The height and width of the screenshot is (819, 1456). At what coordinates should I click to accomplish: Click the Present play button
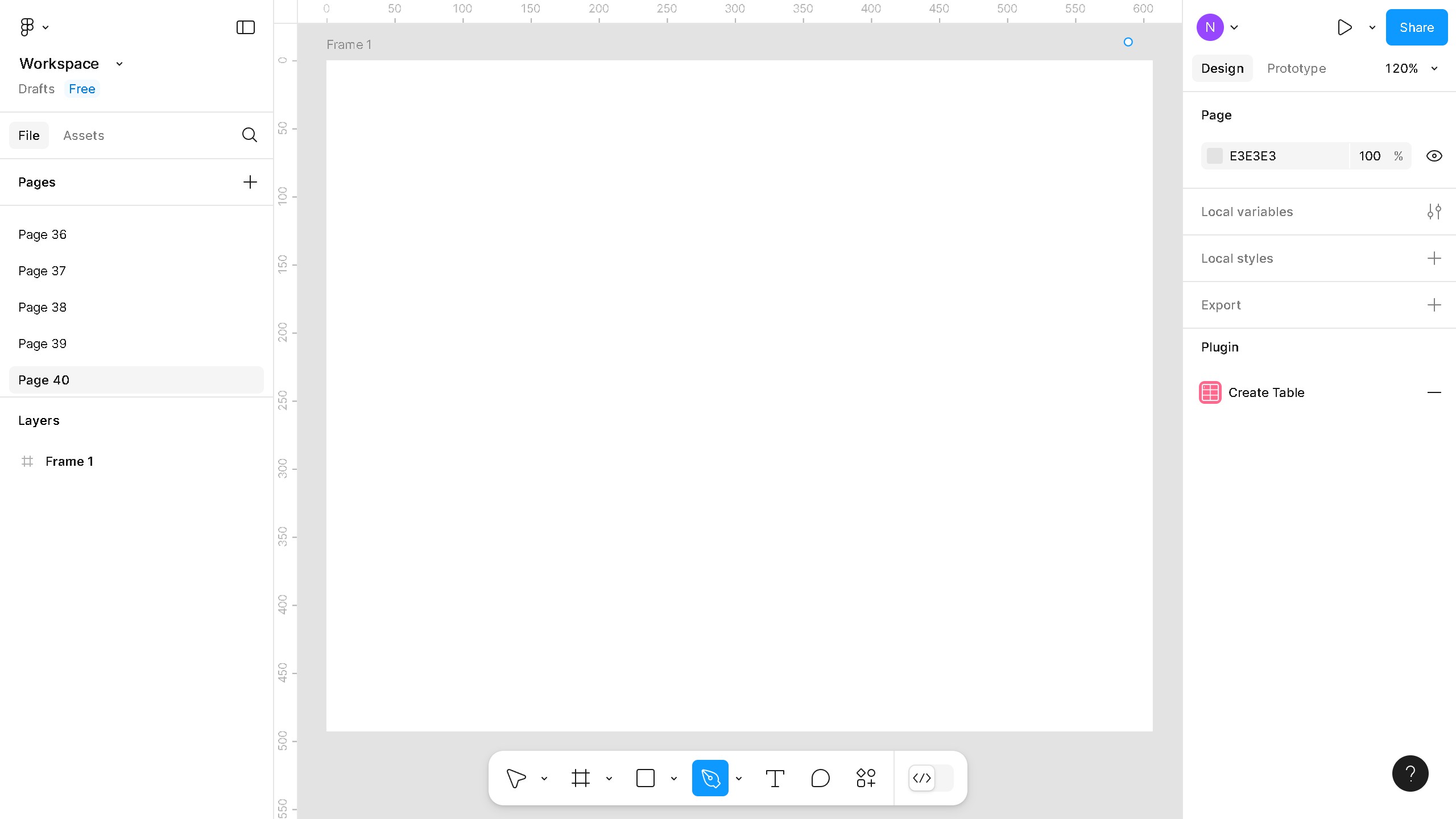[1345, 27]
